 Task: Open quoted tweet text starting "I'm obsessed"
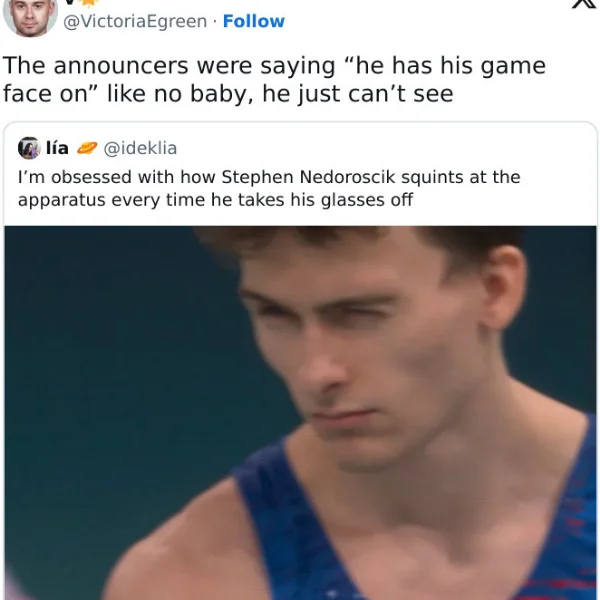269,188
